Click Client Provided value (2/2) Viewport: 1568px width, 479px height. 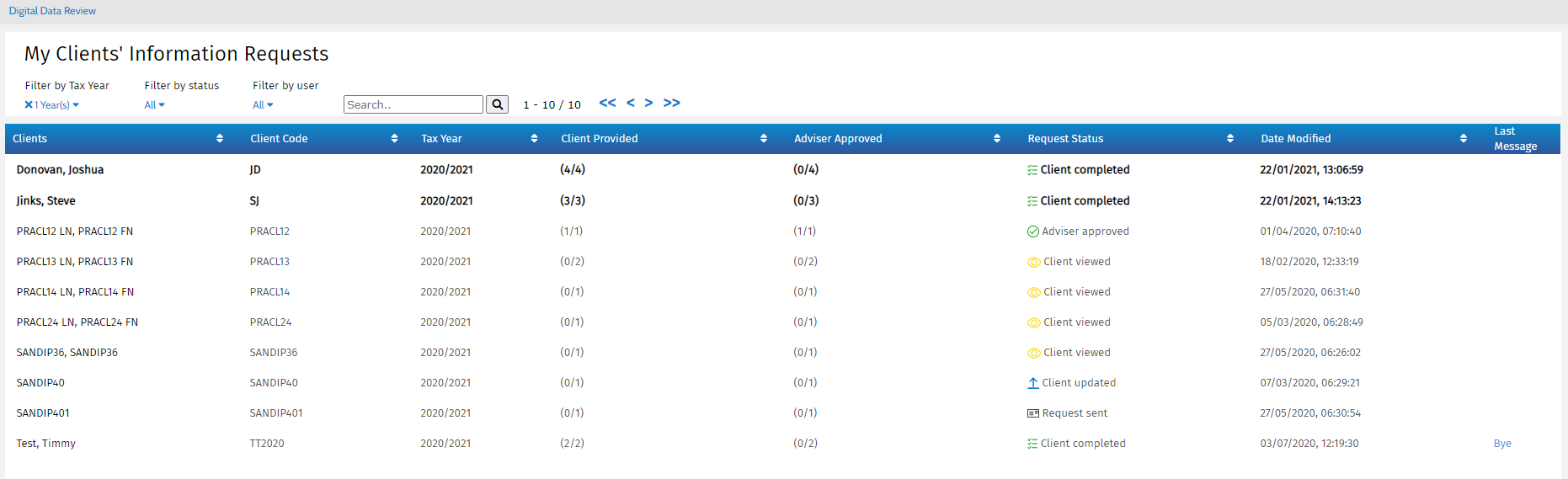(x=573, y=444)
